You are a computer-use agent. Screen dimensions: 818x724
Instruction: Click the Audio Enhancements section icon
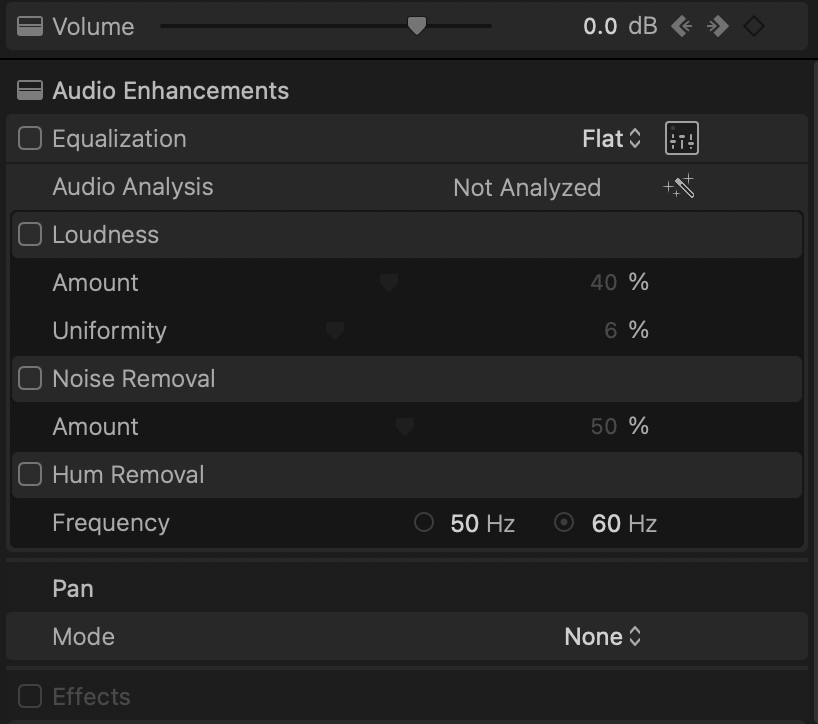point(28,90)
